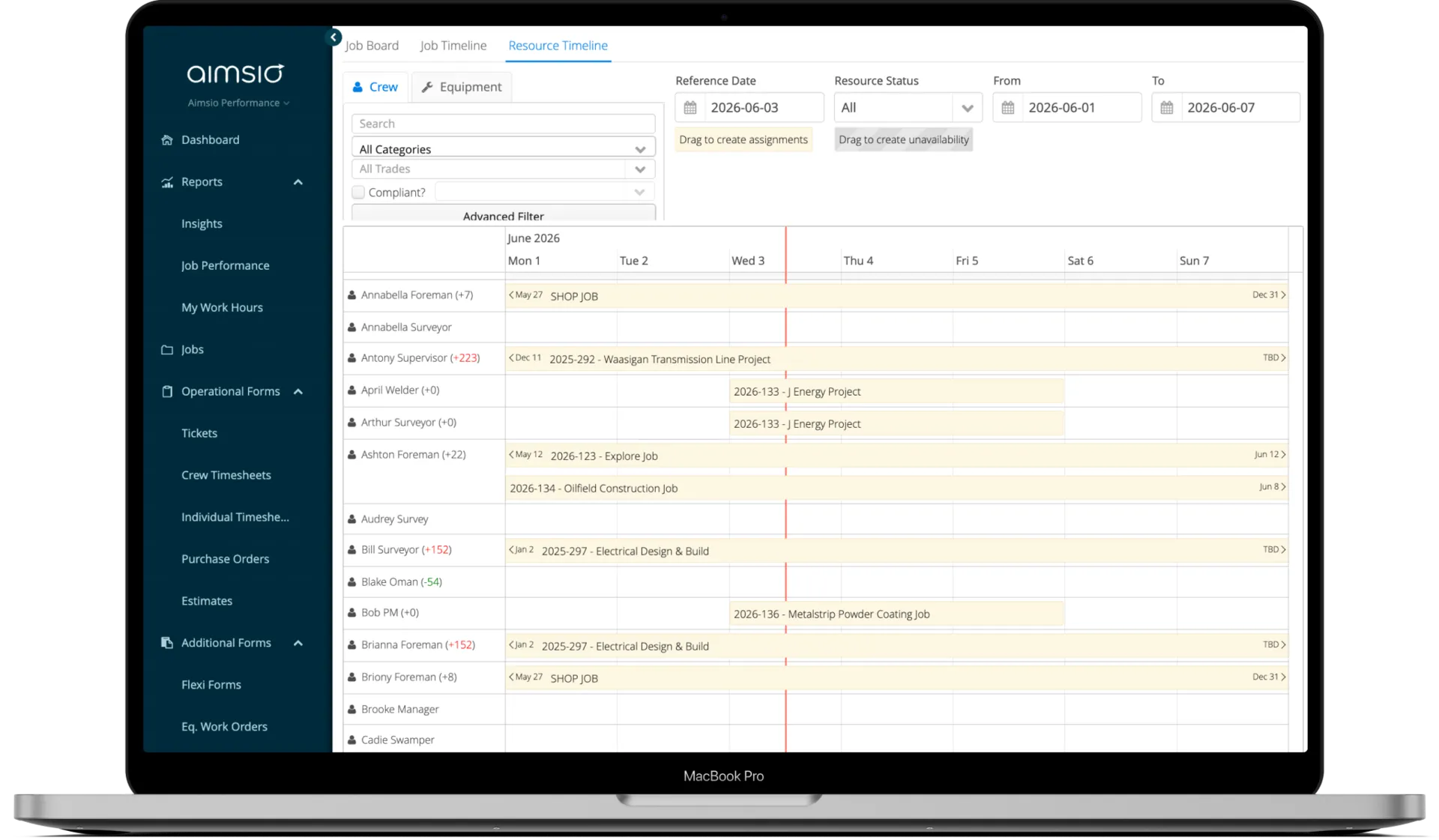The image size is (1439, 840).
Task: Click the person icon for April Welder
Action: pyautogui.click(x=352, y=390)
